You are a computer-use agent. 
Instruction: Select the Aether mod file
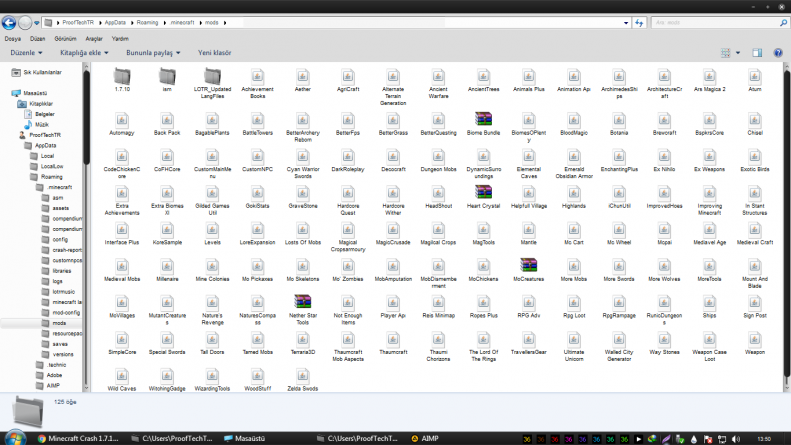point(303,80)
